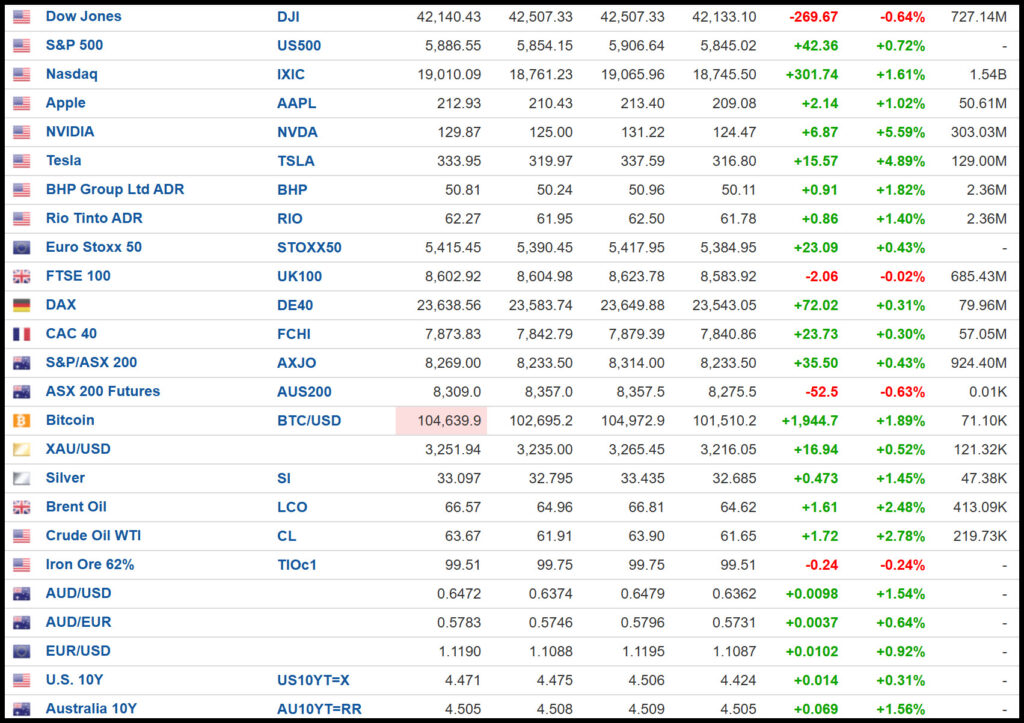Open the Tesla stock link
The height and width of the screenshot is (723, 1024).
pyautogui.click(x=63, y=160)
